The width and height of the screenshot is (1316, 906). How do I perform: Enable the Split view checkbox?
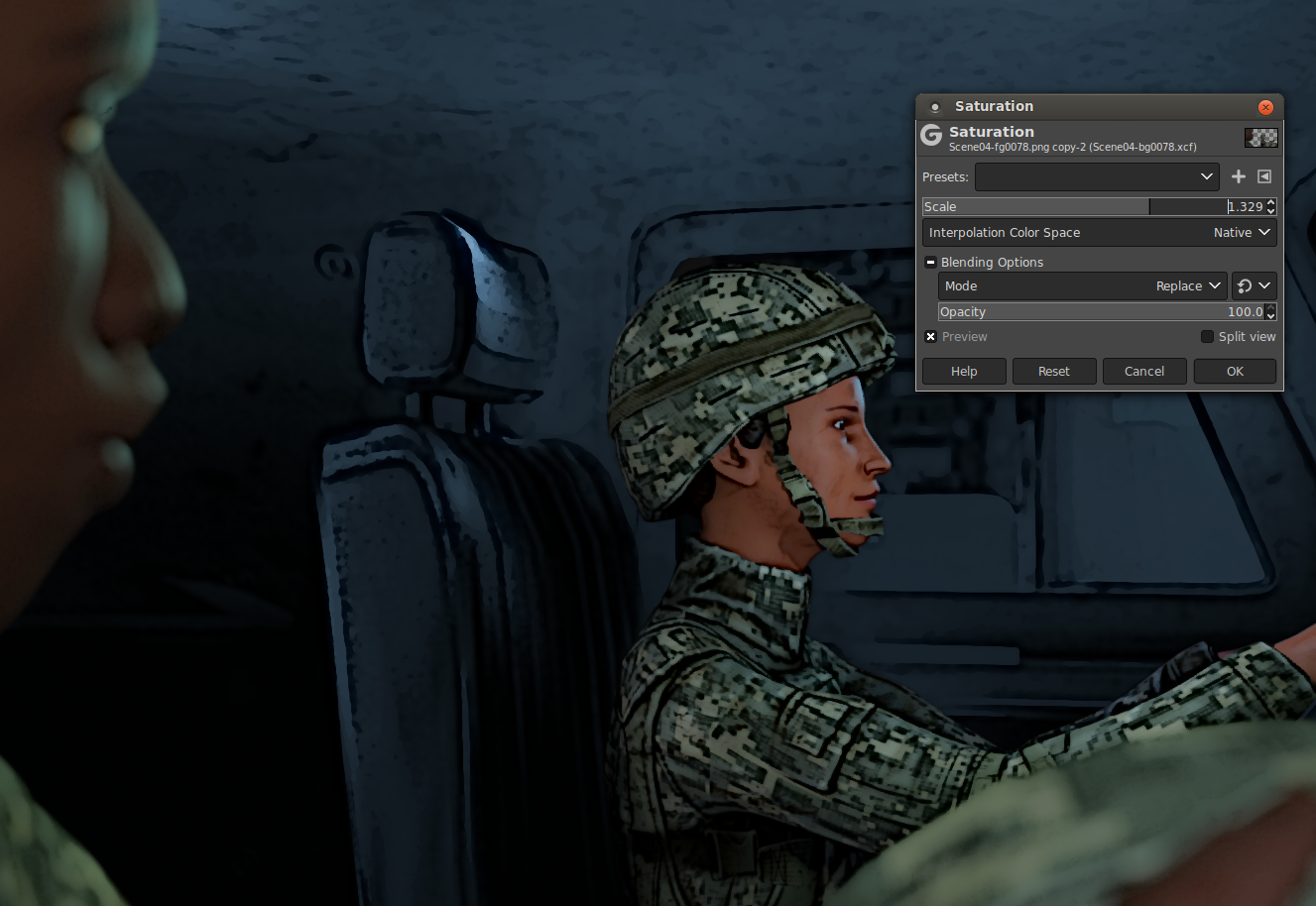coord(1207,337)
